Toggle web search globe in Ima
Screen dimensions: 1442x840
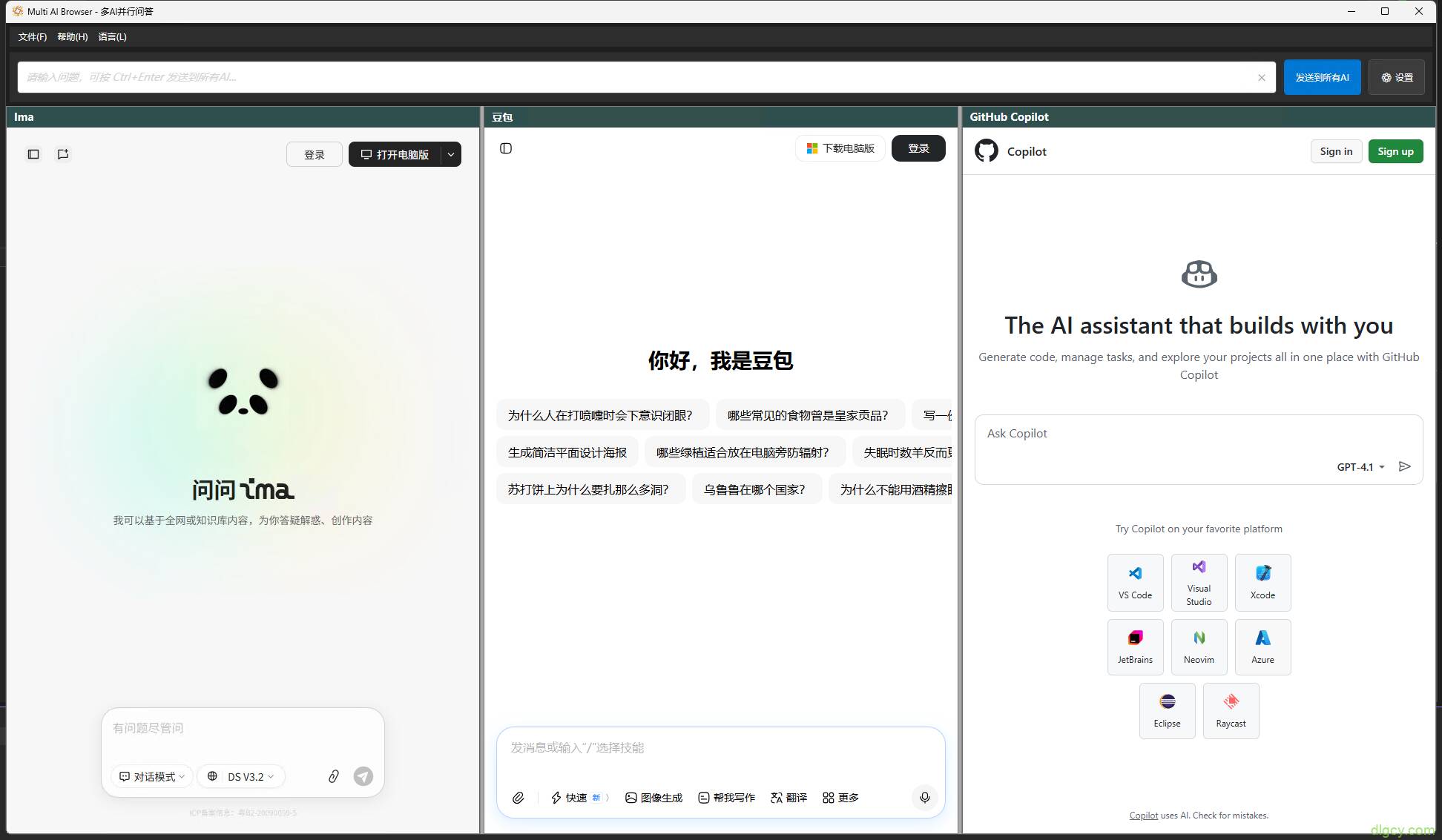[x=212, y=776]
